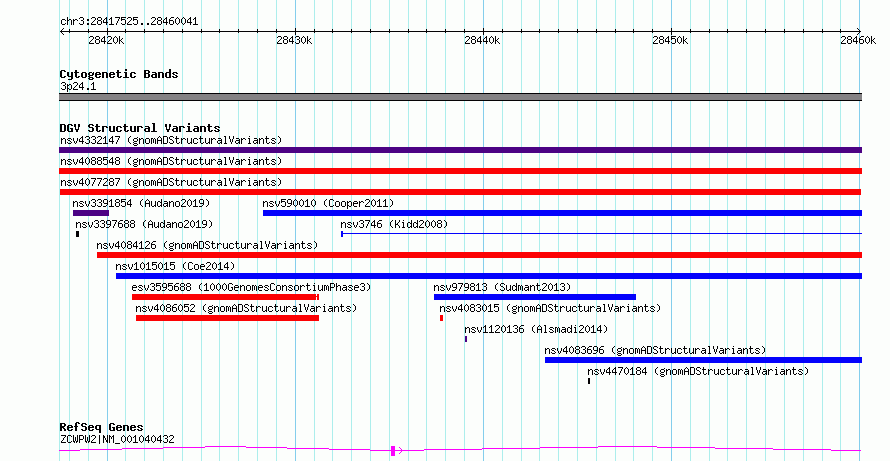
Task: Click the nsv4088548 variant label
Action: pyautogui.click(x=171, y=161)
